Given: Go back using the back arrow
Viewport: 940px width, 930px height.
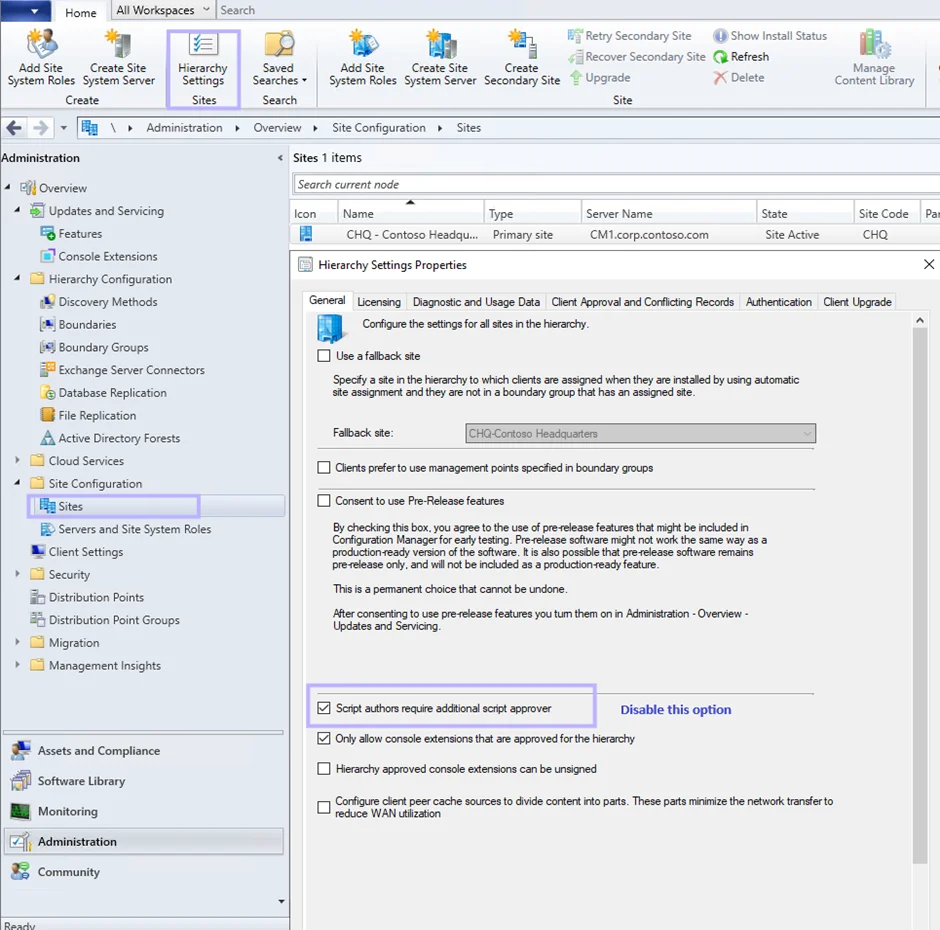Looking at the screenshot, I should pos(14,128).
